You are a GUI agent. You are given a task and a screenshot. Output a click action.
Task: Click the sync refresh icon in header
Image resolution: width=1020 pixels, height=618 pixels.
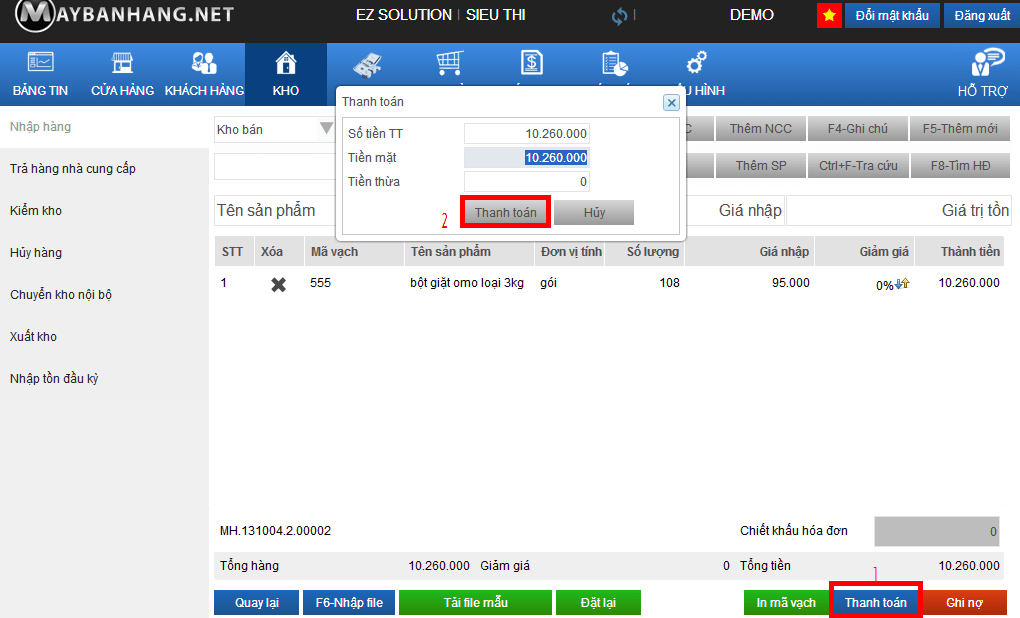[620, 16]
